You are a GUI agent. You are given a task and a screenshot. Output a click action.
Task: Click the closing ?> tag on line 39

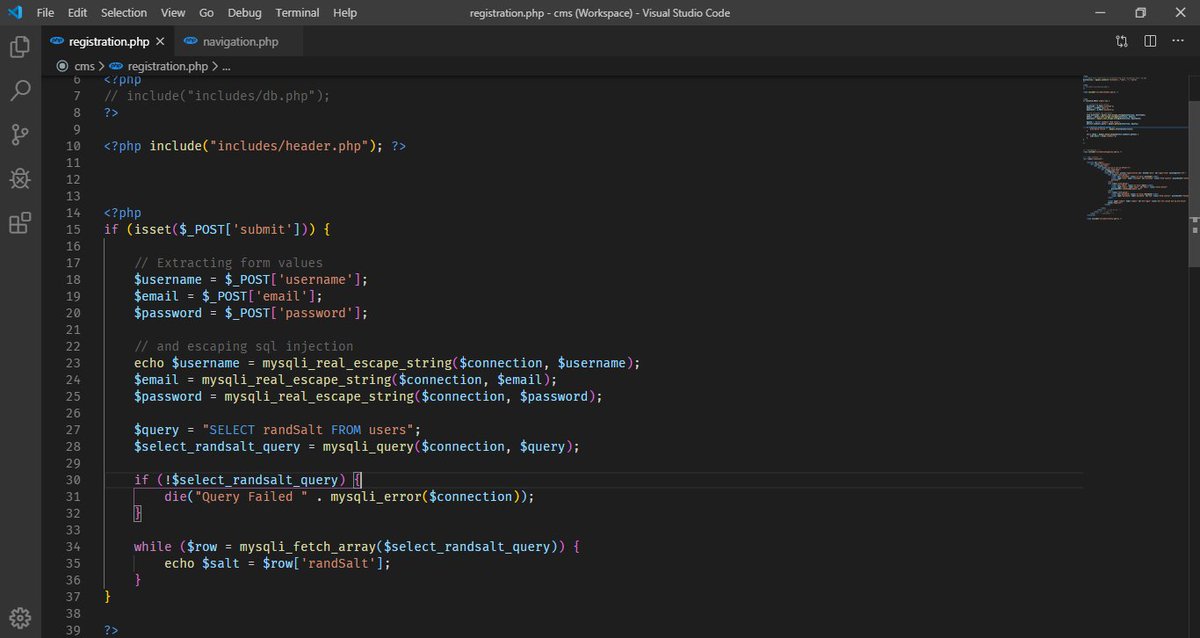111,630
